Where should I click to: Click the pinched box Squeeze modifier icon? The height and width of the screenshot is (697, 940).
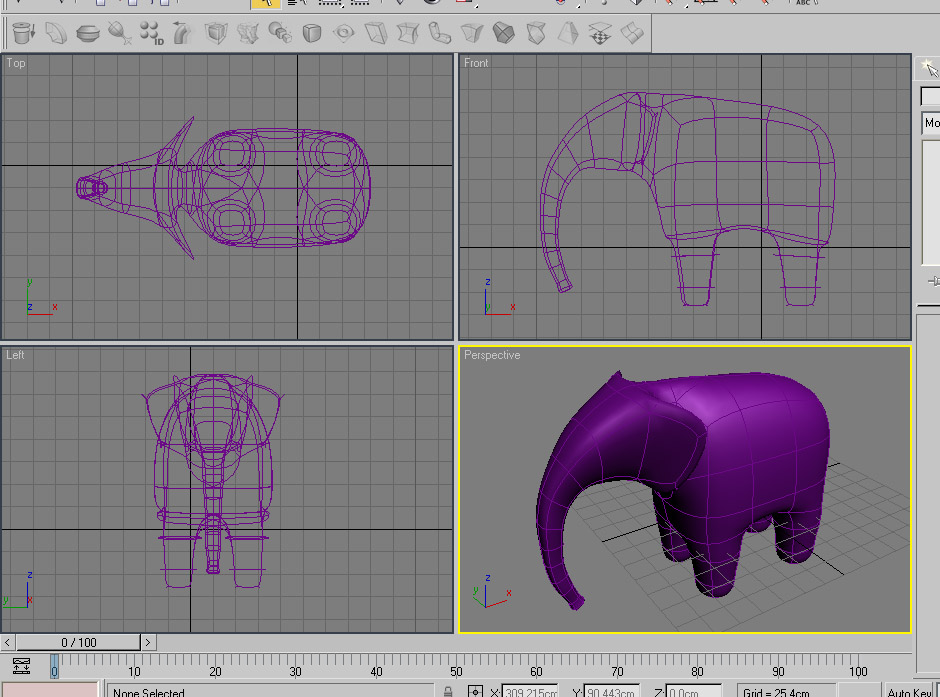pos(408,33)
